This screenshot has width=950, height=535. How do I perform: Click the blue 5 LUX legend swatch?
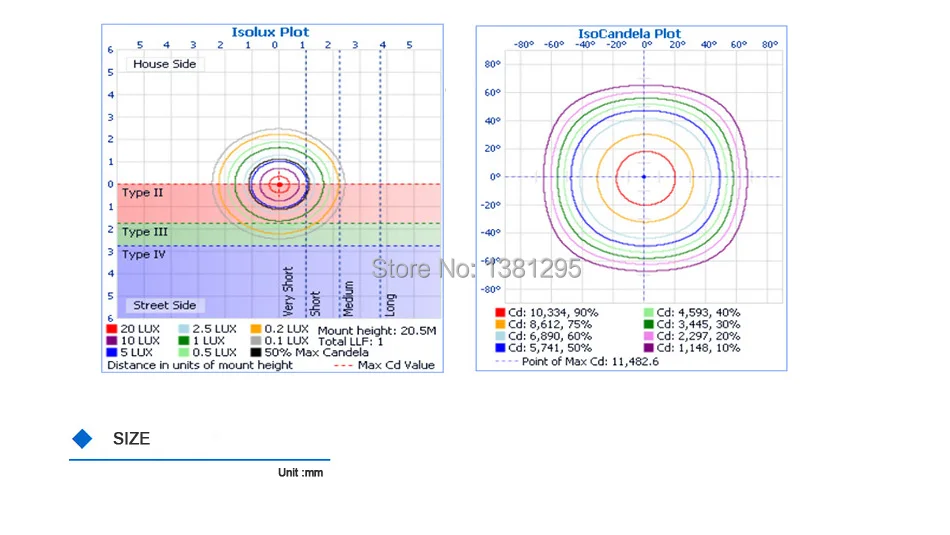tap(111, 352)
